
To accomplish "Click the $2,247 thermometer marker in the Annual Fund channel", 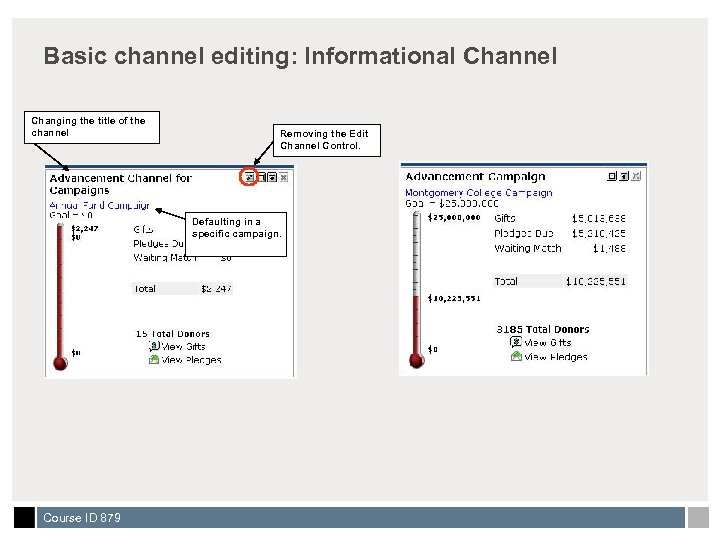I will click(84, 228).
